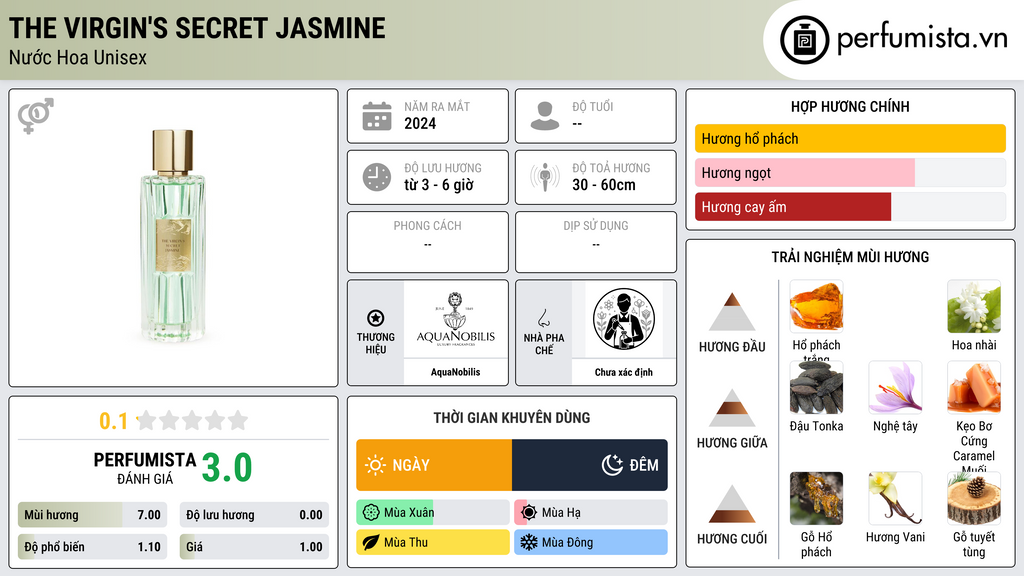Click the sillage icon beside Độ toả hương

pyautogui.click(x=545, y=177)
